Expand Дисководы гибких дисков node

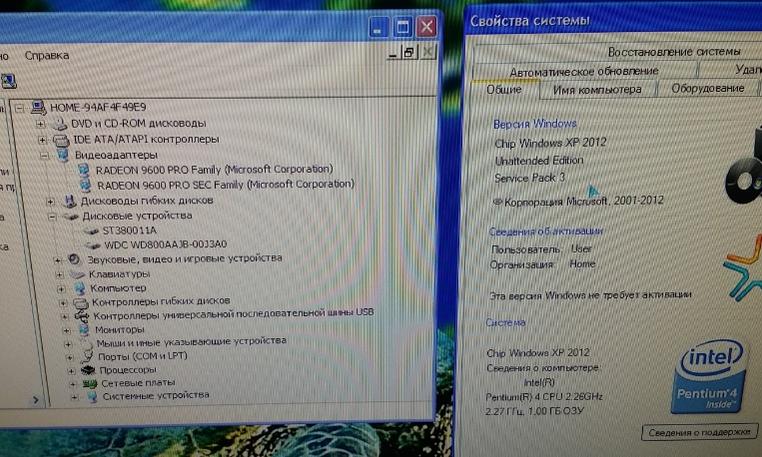tap(50, 201)
